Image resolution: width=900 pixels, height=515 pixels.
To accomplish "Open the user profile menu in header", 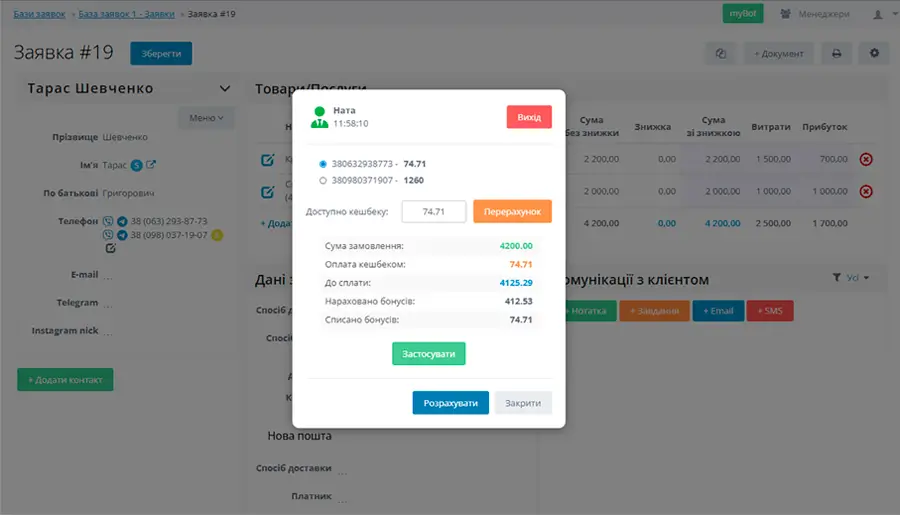I will point(880,14).
